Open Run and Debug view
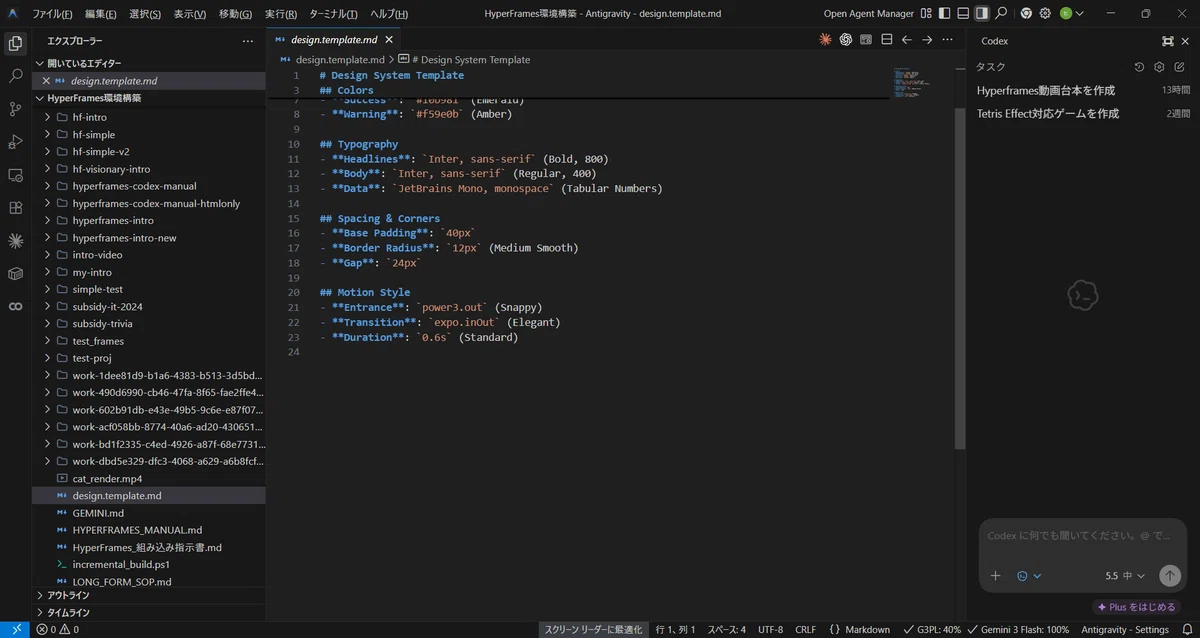 click(15, 141)
